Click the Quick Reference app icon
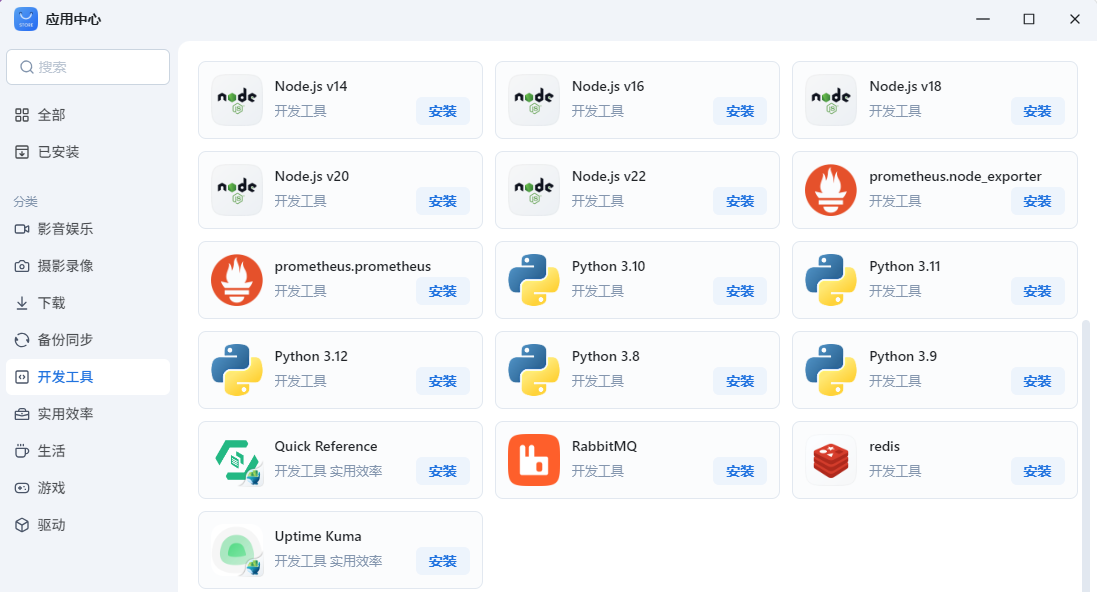This screenshot has width=1097, height=592. [x=237, y=460]
